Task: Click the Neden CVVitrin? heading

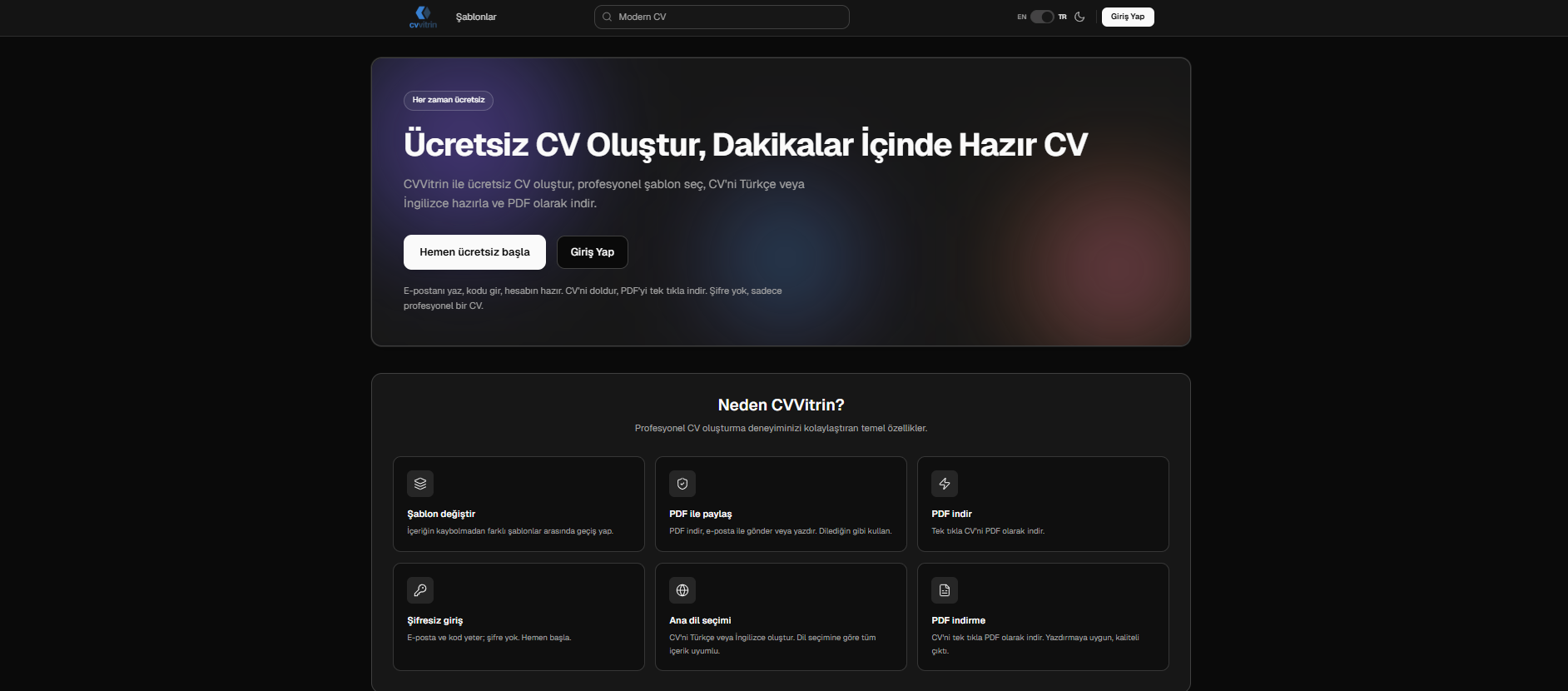Action: [x=781, y=405]
